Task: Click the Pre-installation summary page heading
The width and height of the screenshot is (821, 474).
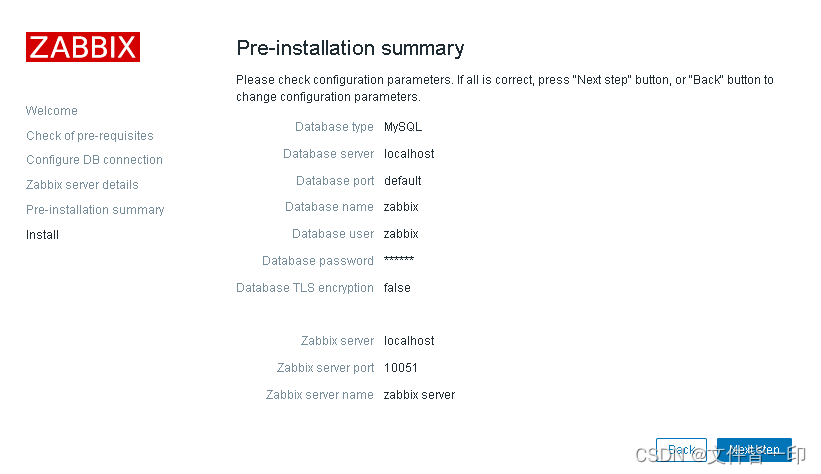Action: click(x=350, y=48)
